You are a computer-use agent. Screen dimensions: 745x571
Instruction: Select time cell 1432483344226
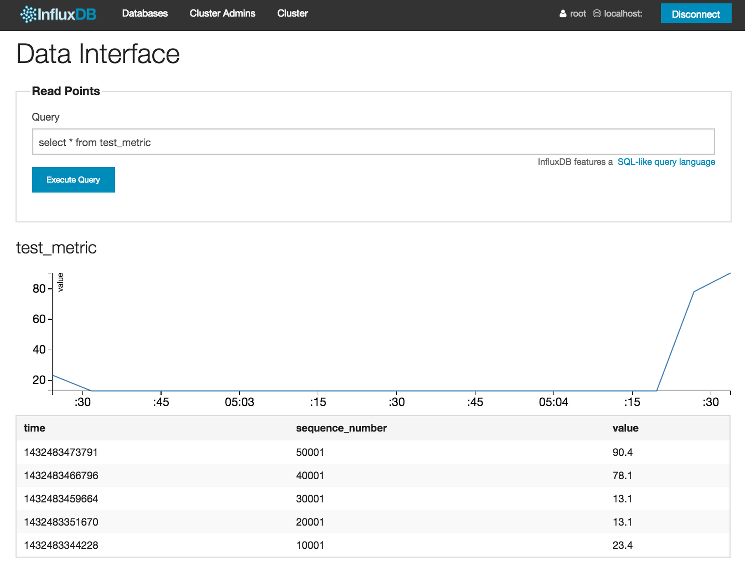click(x=61, y=545)
